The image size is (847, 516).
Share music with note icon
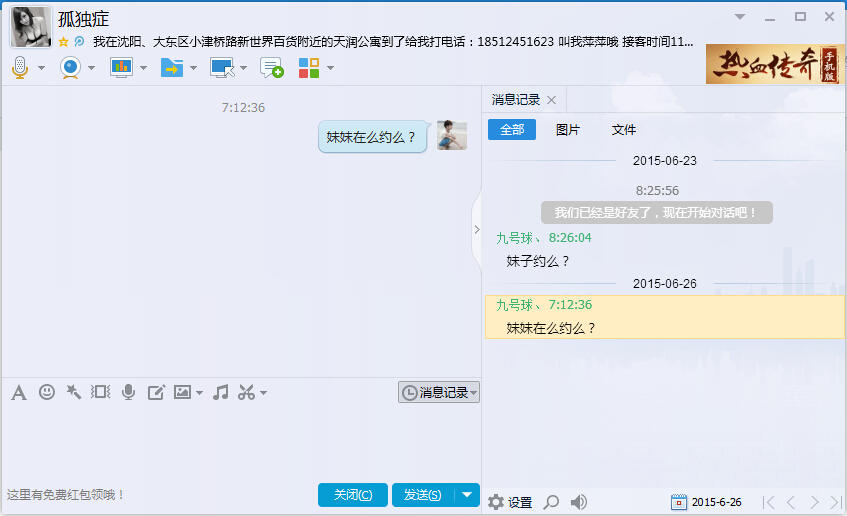[x=220, y=392]
